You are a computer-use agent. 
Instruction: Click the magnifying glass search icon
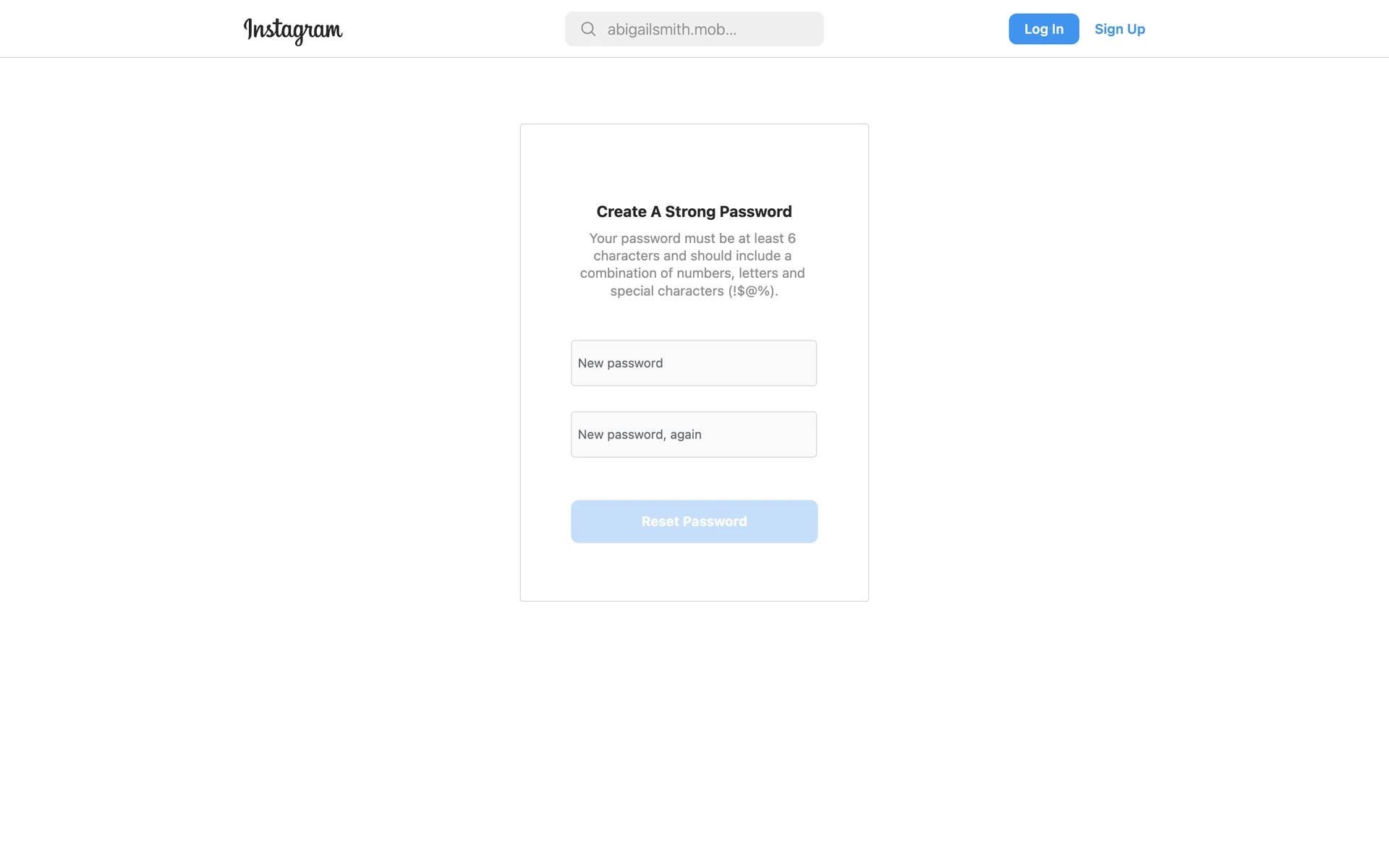[x=588, y=29]
